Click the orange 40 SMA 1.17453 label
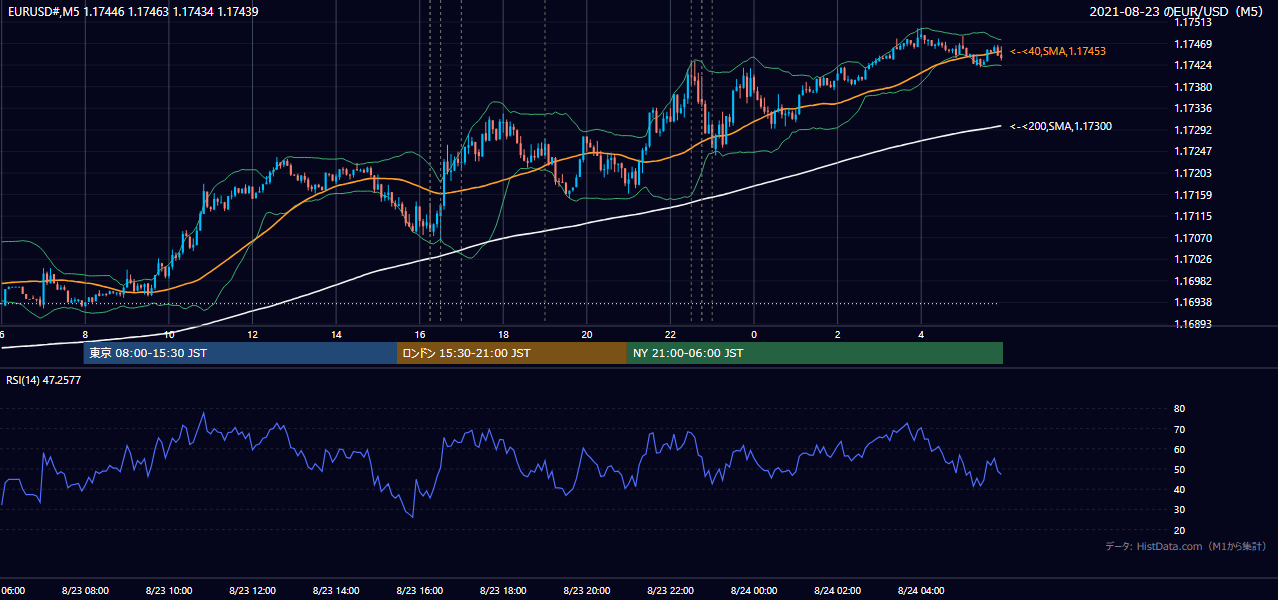 [1058, 50]
